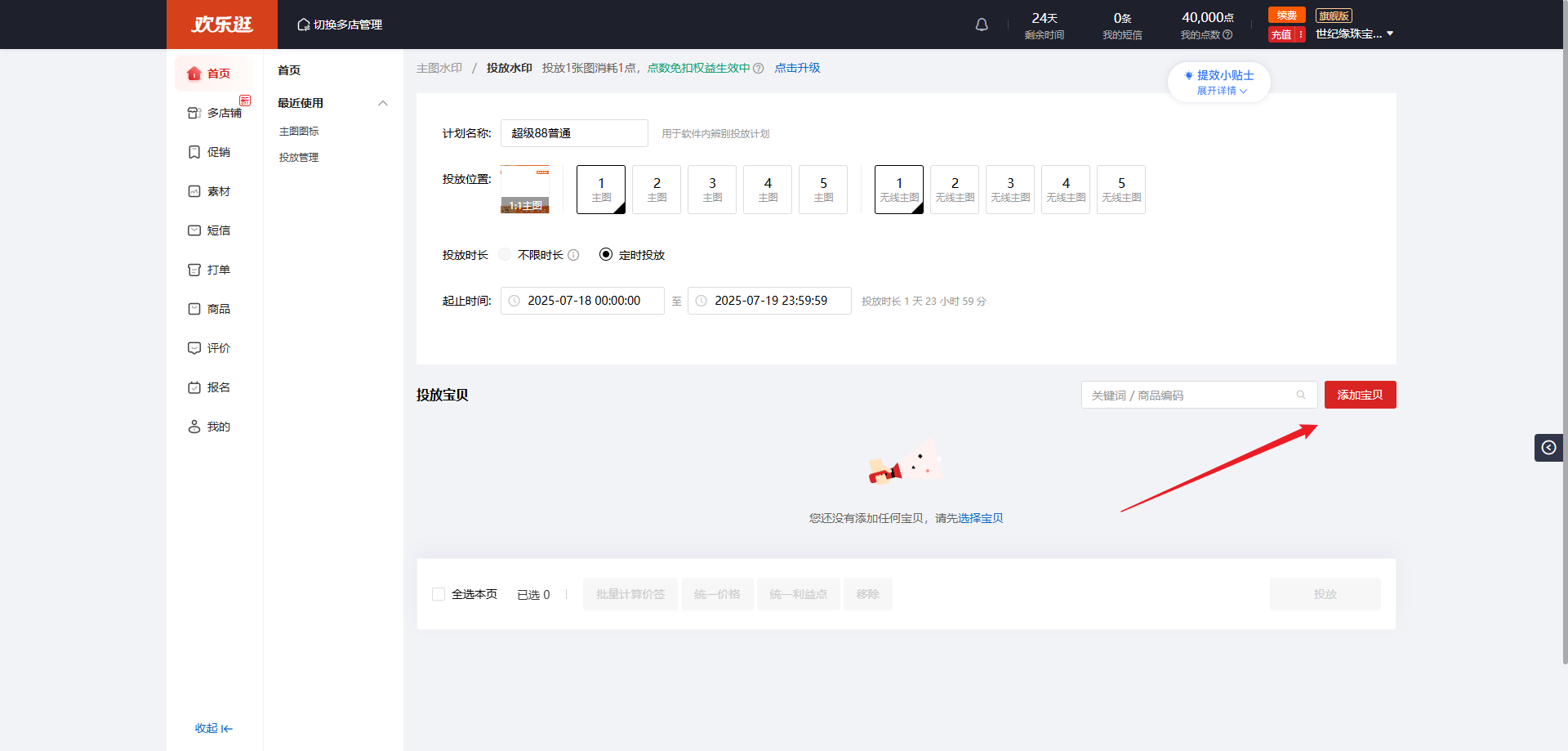Check the 全选本页 checkbox

click(439, 594)
